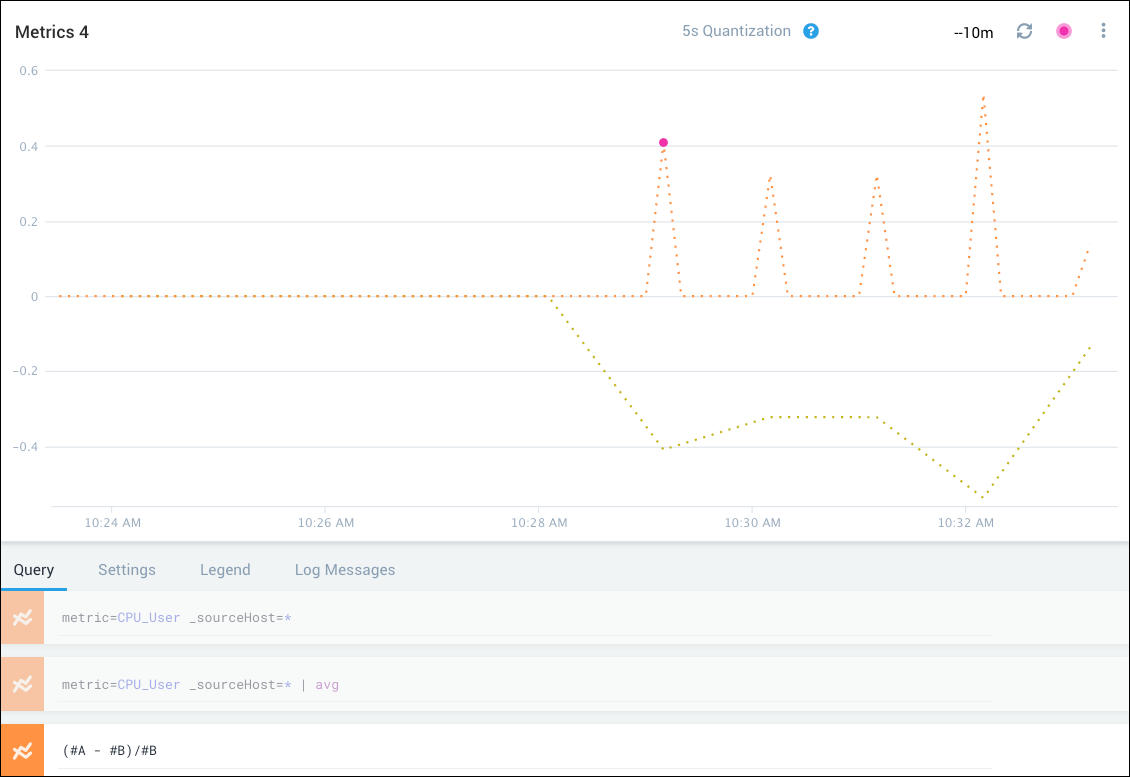Click the icon for (#A - #B)/#B row

(x=22, y=750)
